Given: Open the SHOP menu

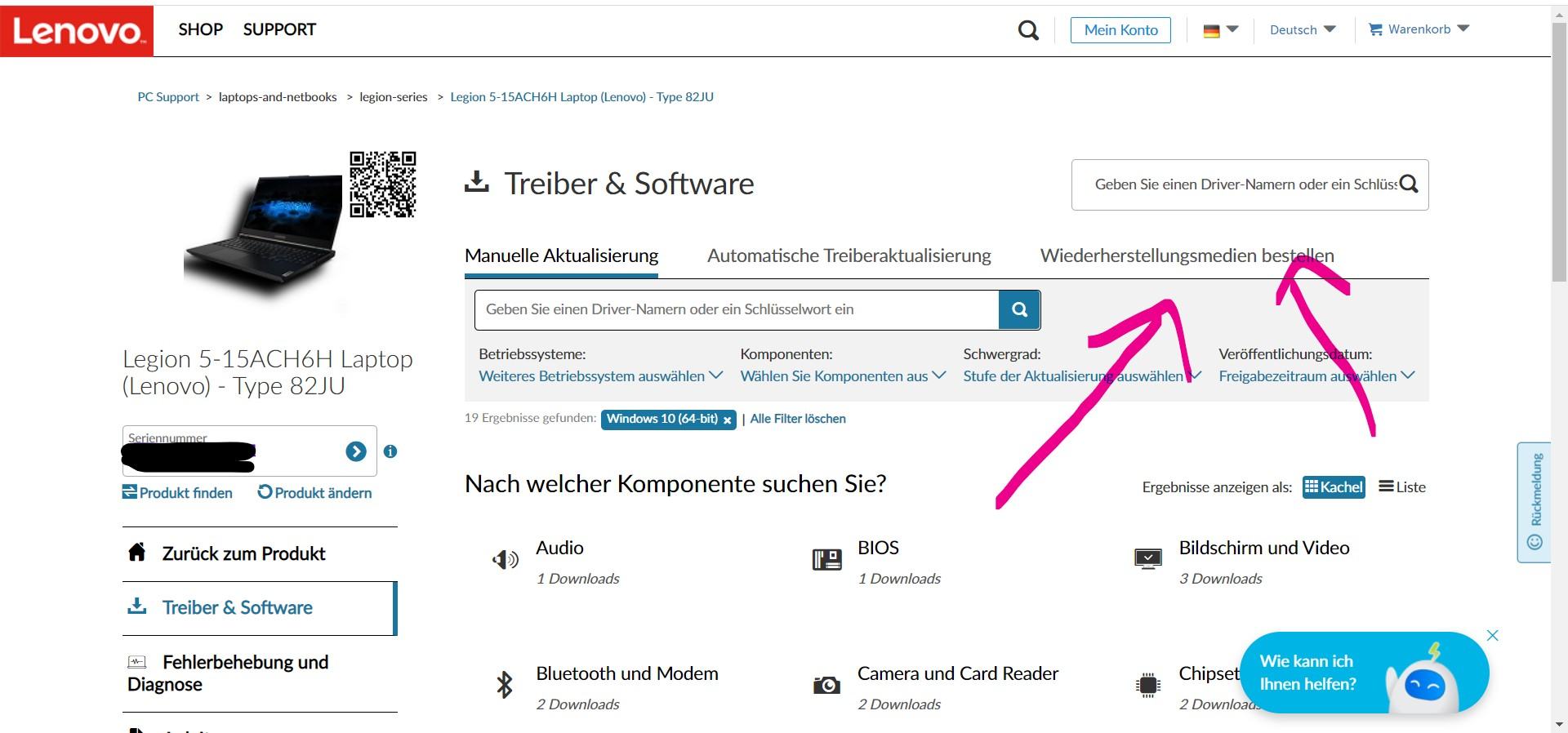Looking at the screenshot, I should [x=200, y=29].
